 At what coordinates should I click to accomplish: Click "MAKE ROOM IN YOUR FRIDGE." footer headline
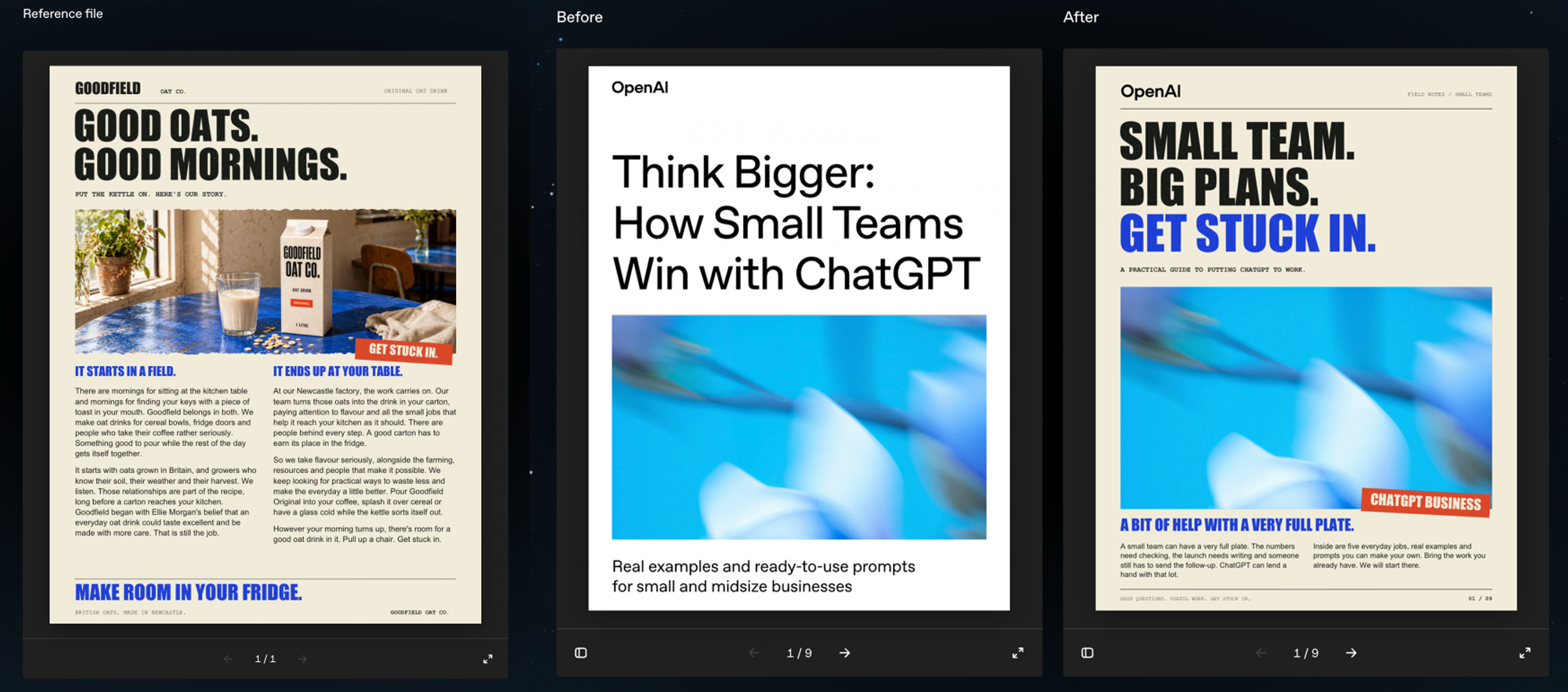[188, 592]
